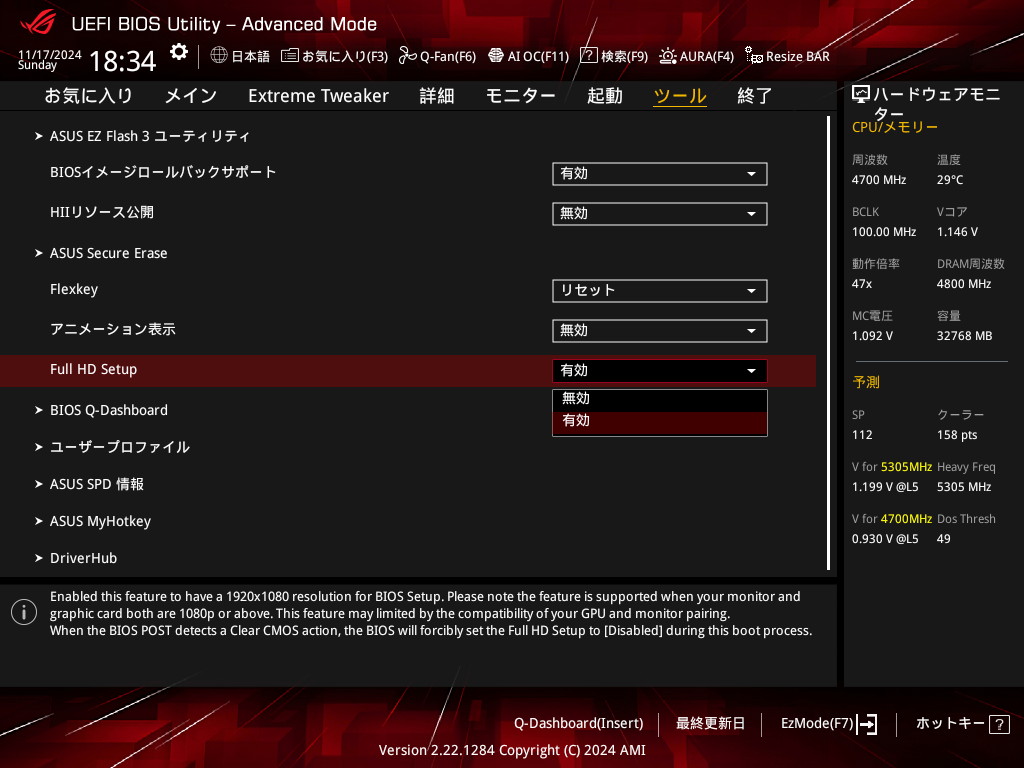Click the EzMode exit arrow icon
1024x768 pixels.
click(867, 724)
